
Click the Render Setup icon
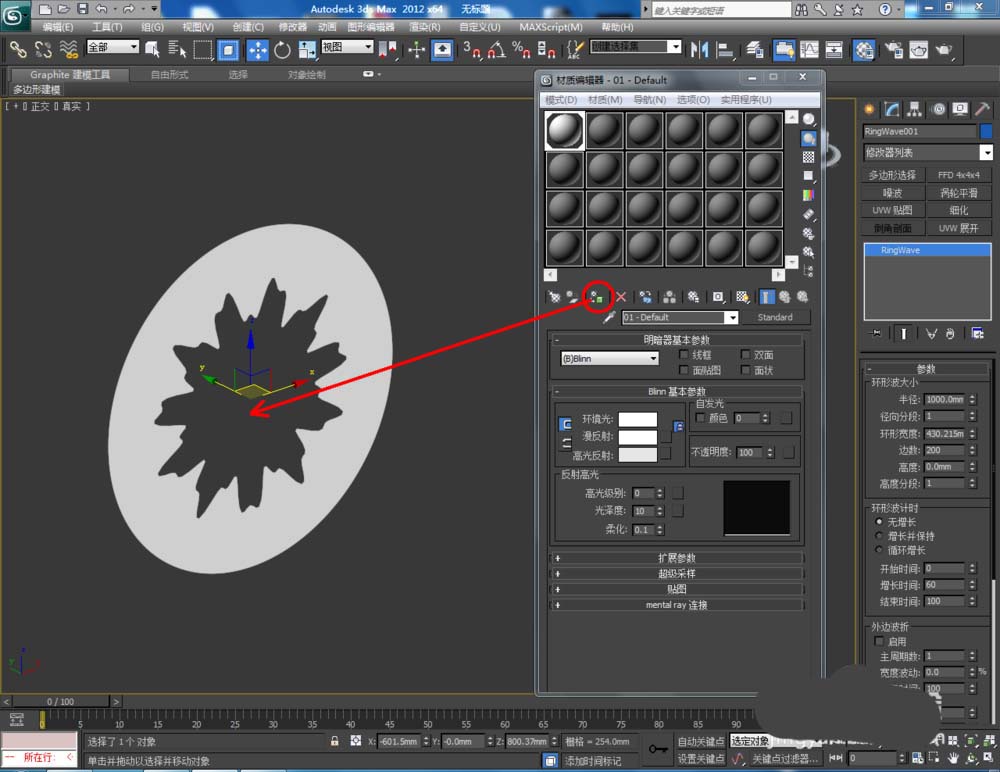coord(893,50)
